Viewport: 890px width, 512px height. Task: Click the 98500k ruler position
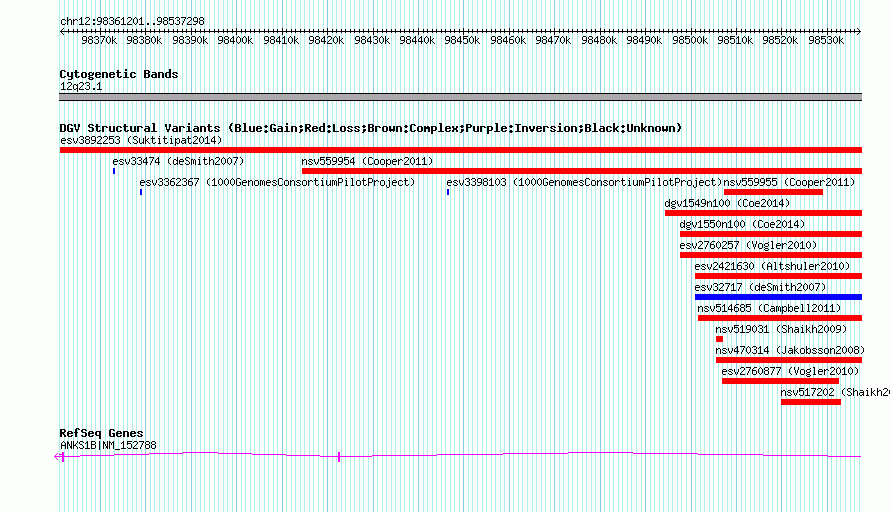click(690, 40)
